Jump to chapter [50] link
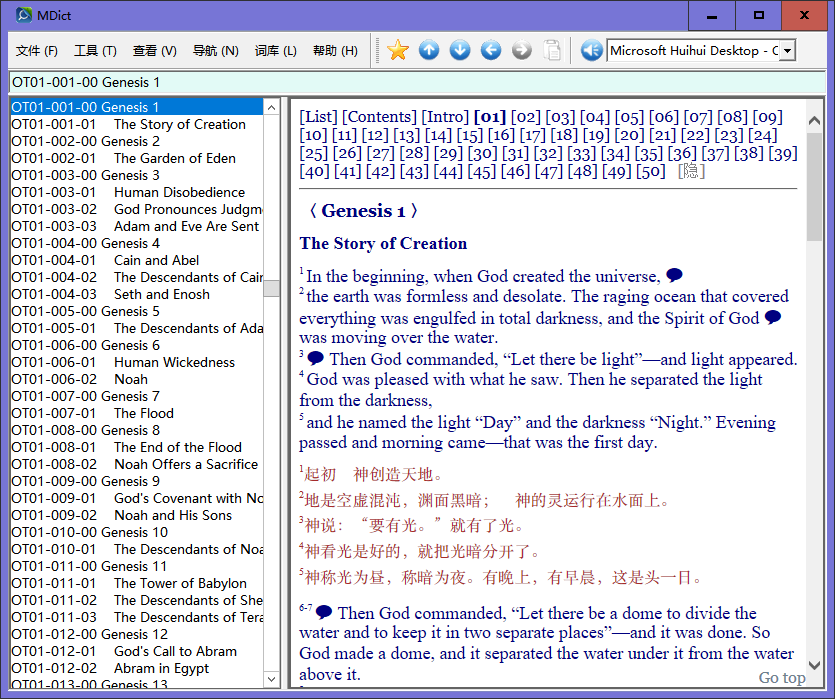Image resolution: width=835 pixels, height=699 pixels. 651,171
